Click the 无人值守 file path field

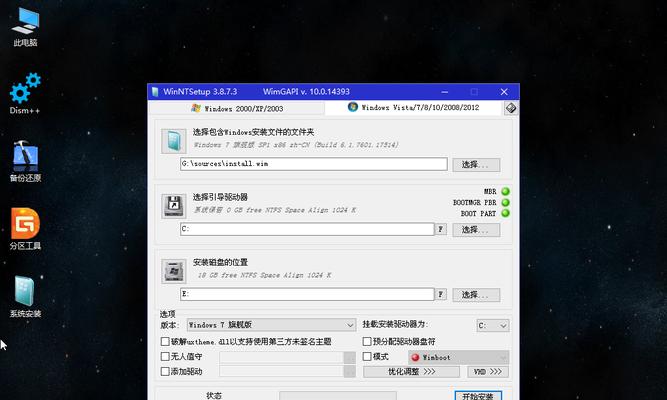(x=281, y=357)
